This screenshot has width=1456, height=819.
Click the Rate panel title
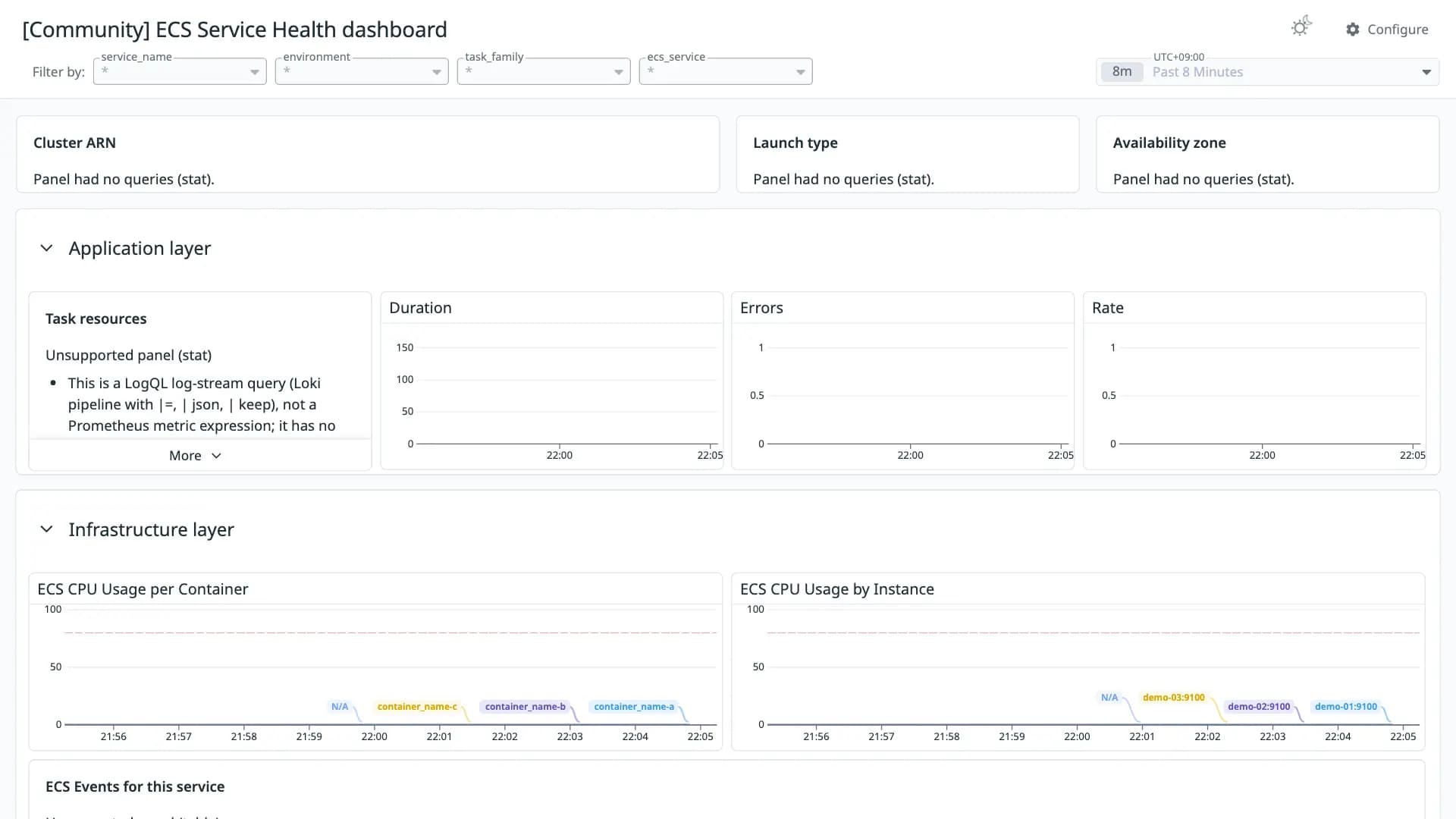pyautogui.click(x=1108, y=308)
